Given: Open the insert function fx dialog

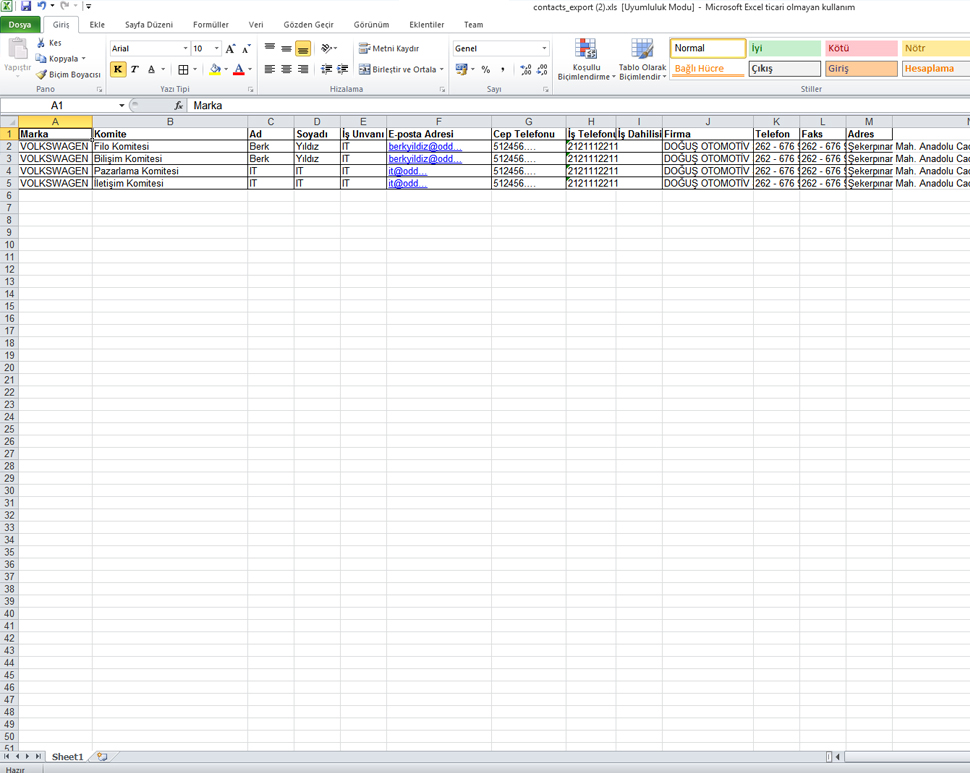Looking at the screenshot, I should coord(178,106).
